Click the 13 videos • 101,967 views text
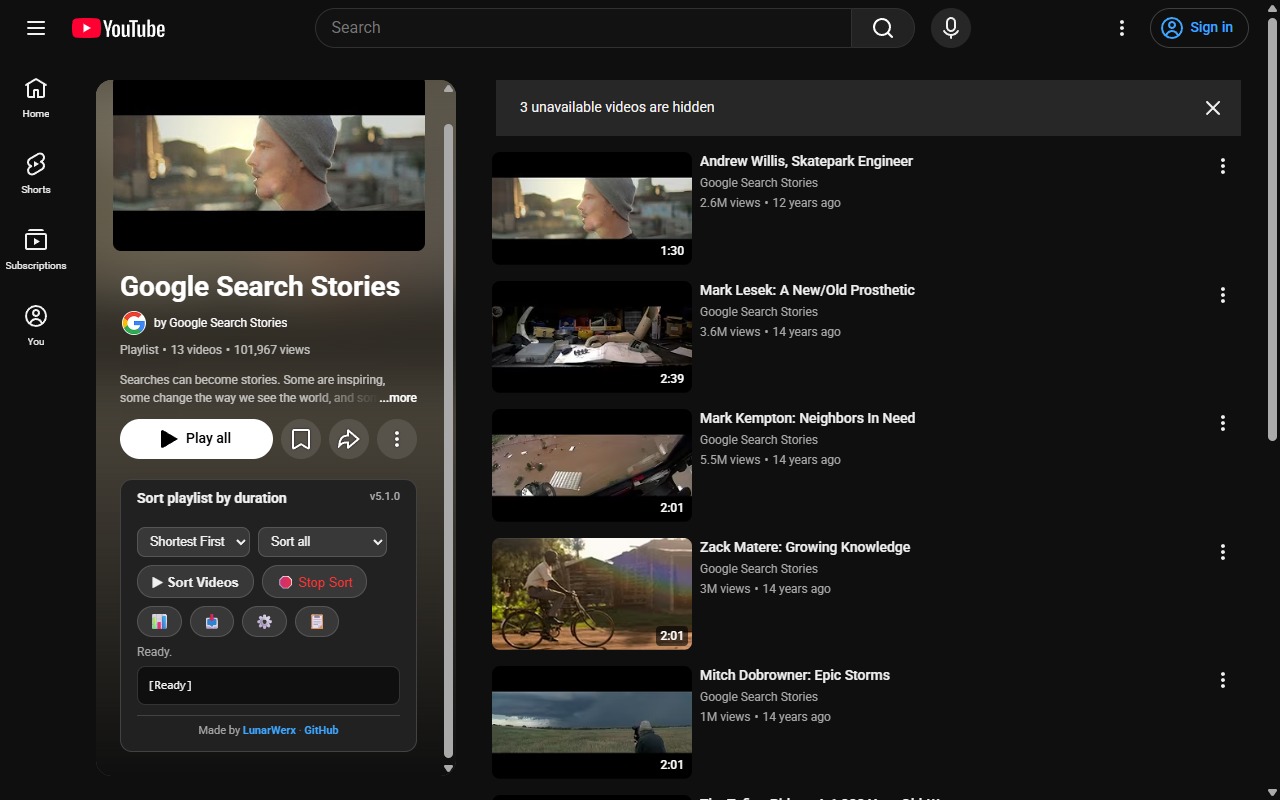 240,350
